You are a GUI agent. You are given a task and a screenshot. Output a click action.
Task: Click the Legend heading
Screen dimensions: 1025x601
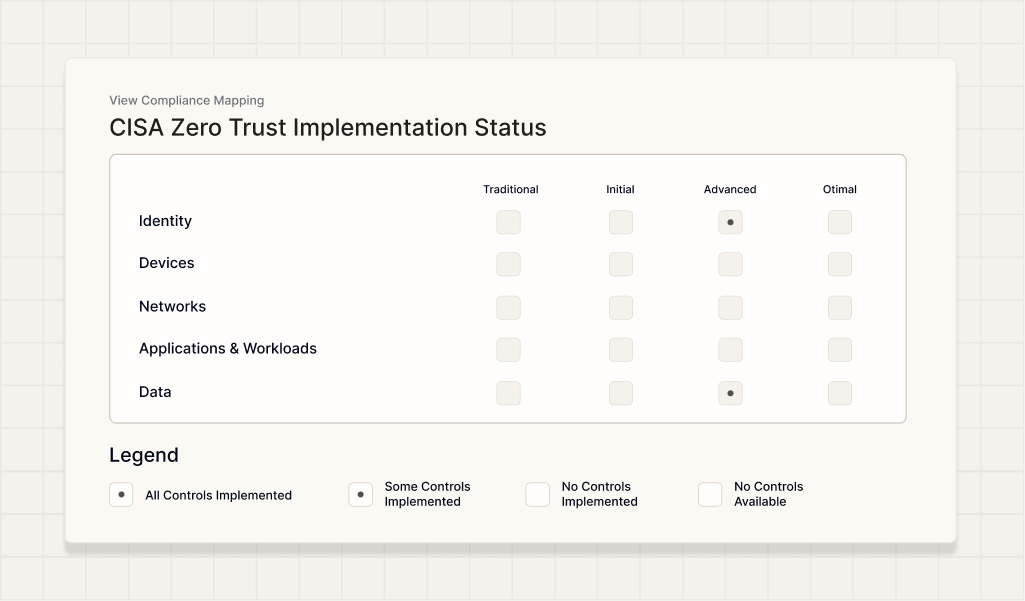[x=144, y=455]
